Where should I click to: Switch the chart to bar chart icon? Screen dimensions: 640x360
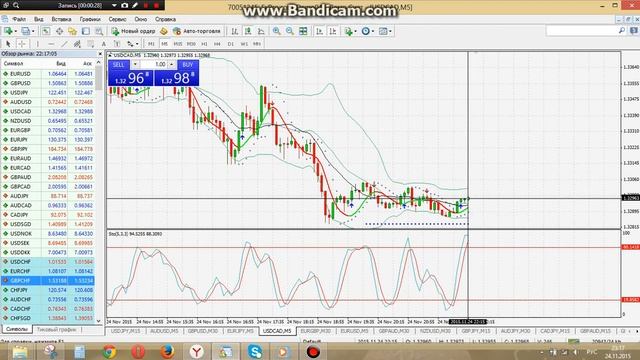pos(235,31)
